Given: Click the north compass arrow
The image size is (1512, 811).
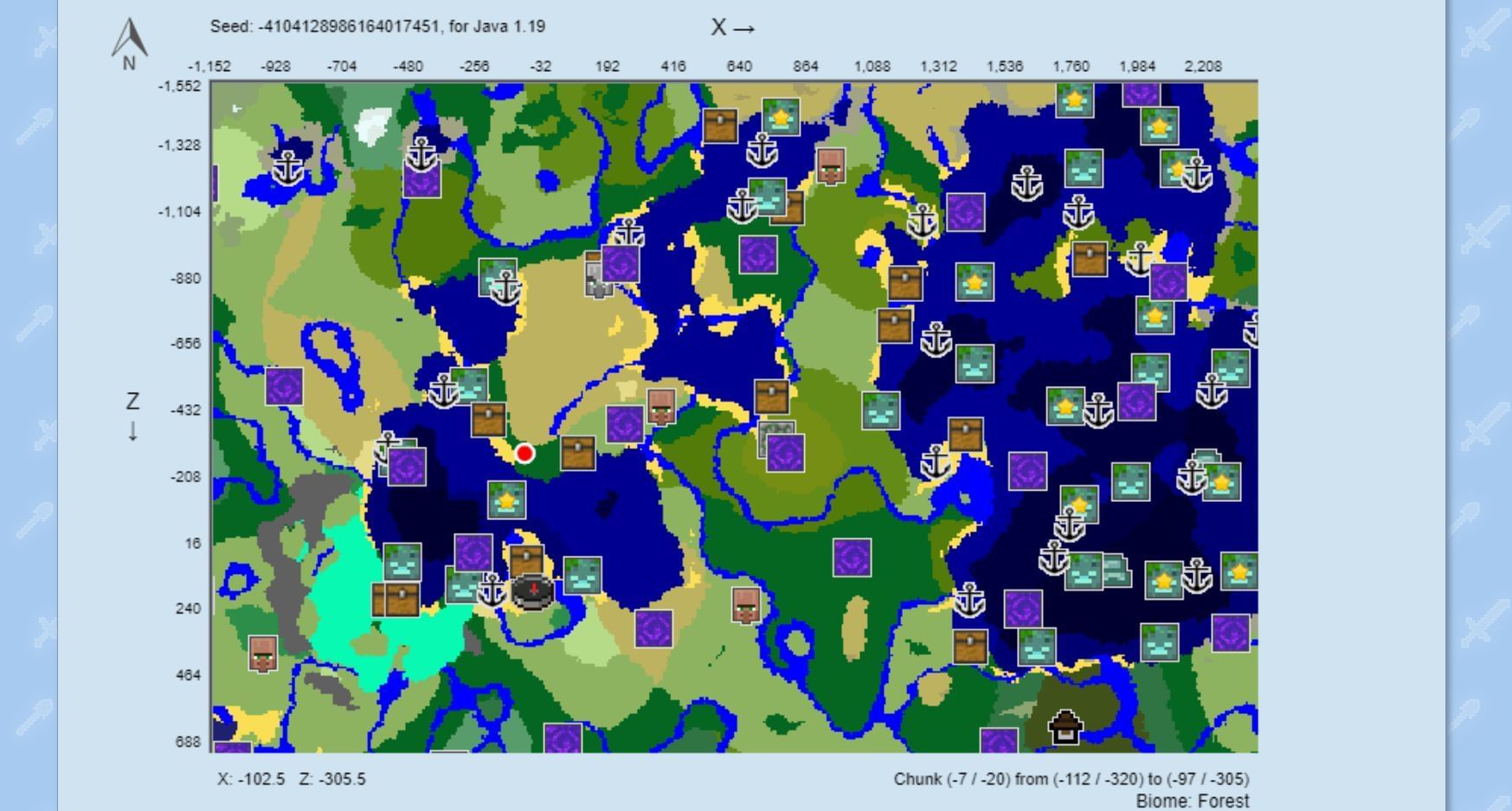Looking at the screenshot, I should click(129, 41).
